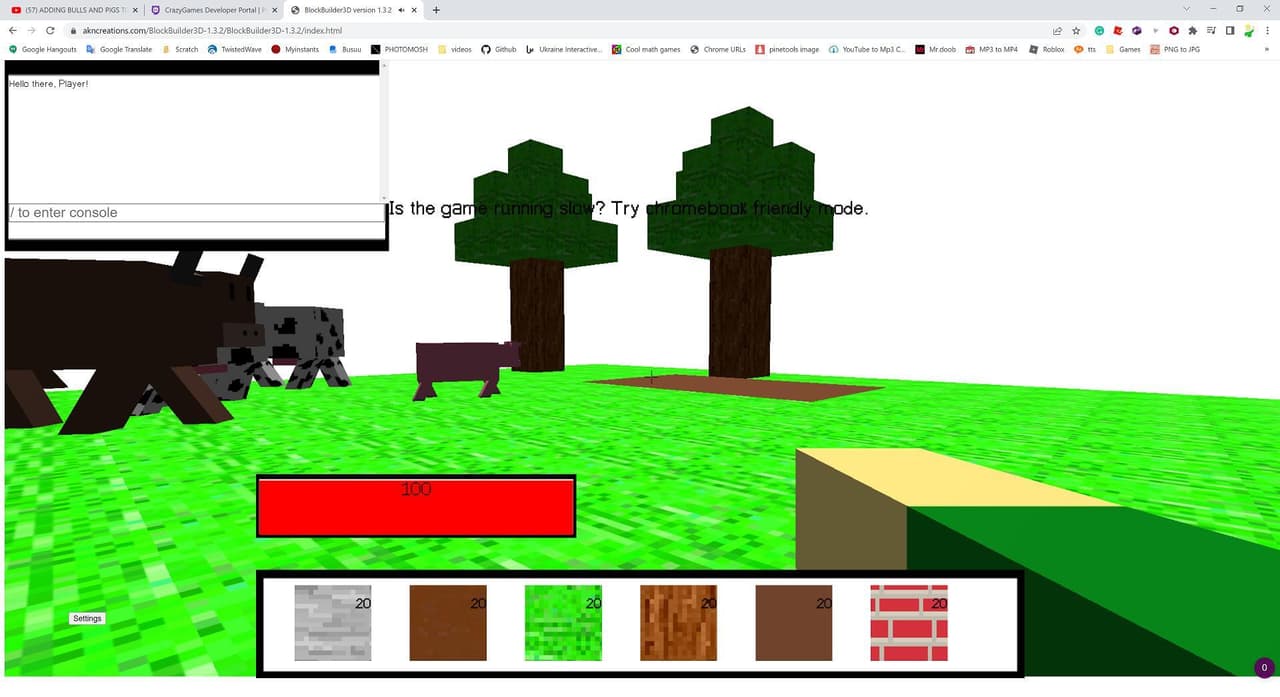Open the TwistedWave bookmark
The image size is (1280, 697).
[x=235, y=49]
